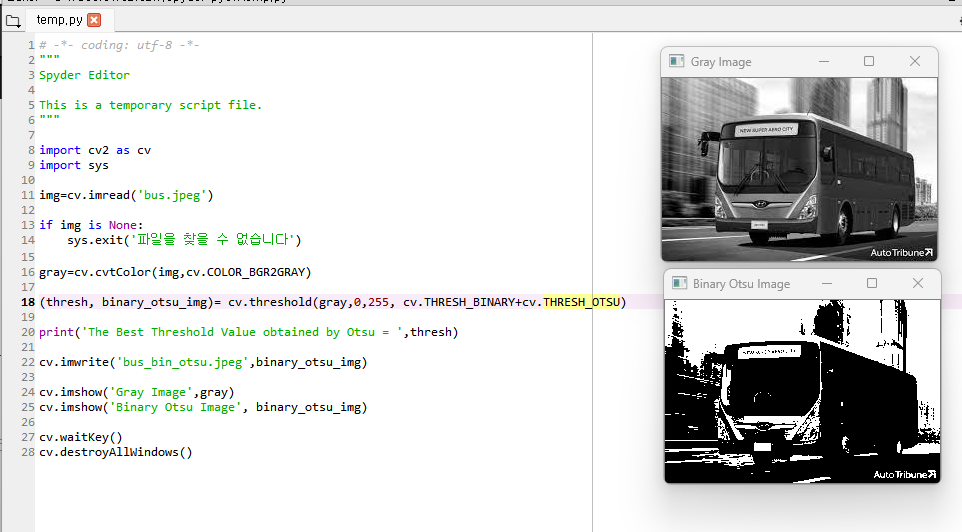Click the 'if img is None:' line
The height and width of the screenshot is (532, 962).
tap(91, 225)
